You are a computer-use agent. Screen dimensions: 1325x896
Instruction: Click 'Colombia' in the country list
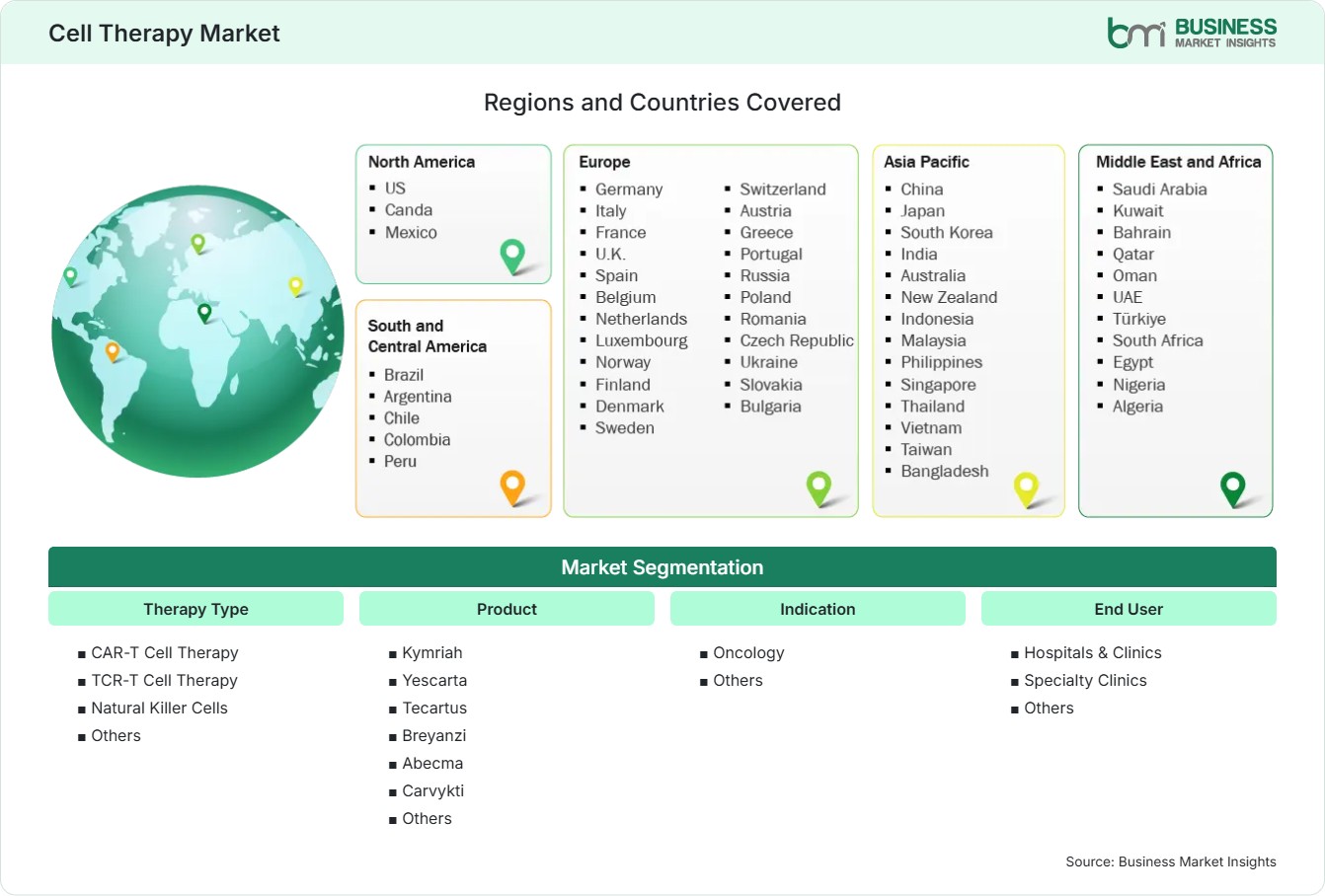click(417, 440)
